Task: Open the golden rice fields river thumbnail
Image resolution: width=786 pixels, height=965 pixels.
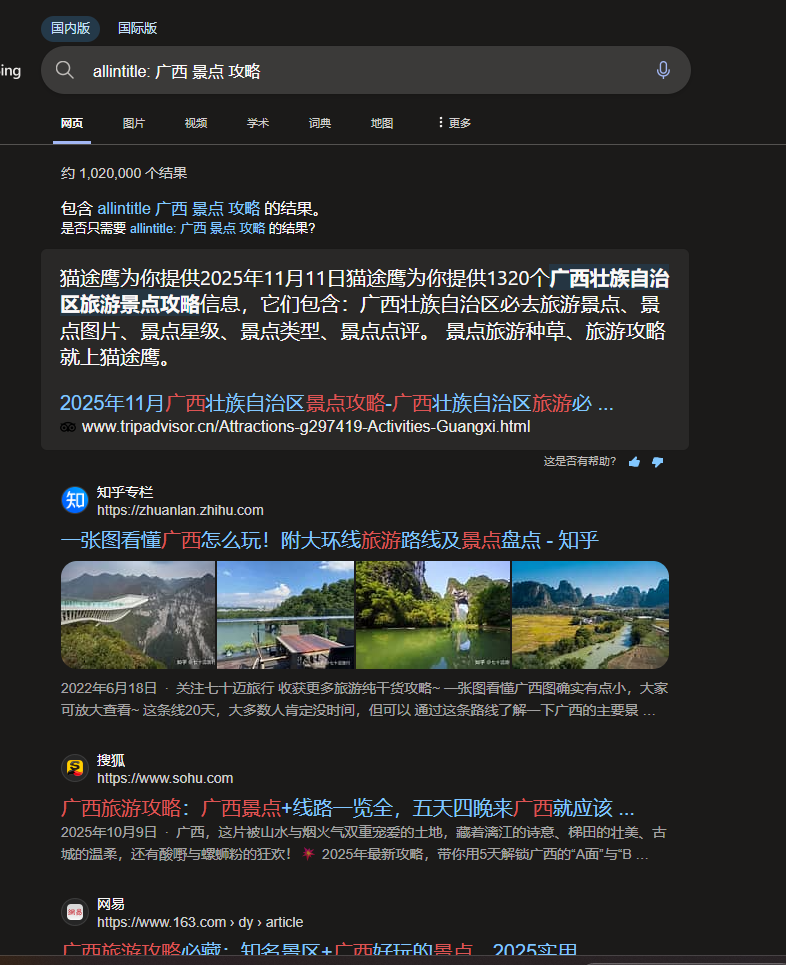Action: click(590, 615)
